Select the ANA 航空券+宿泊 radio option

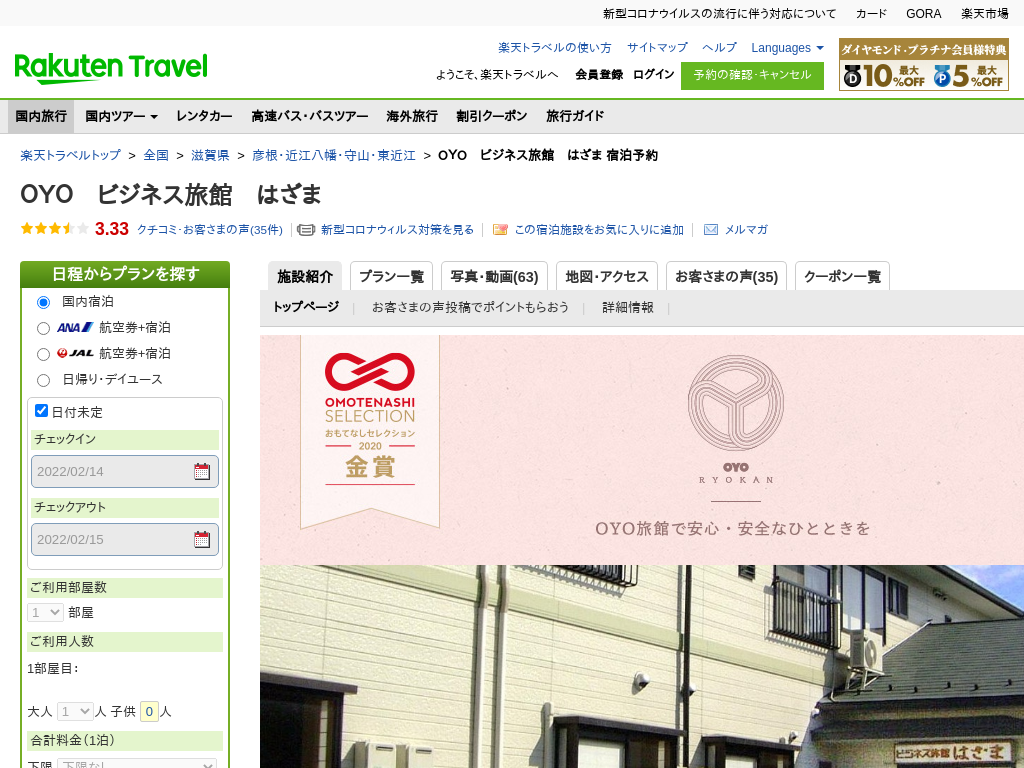pos(43,328)
